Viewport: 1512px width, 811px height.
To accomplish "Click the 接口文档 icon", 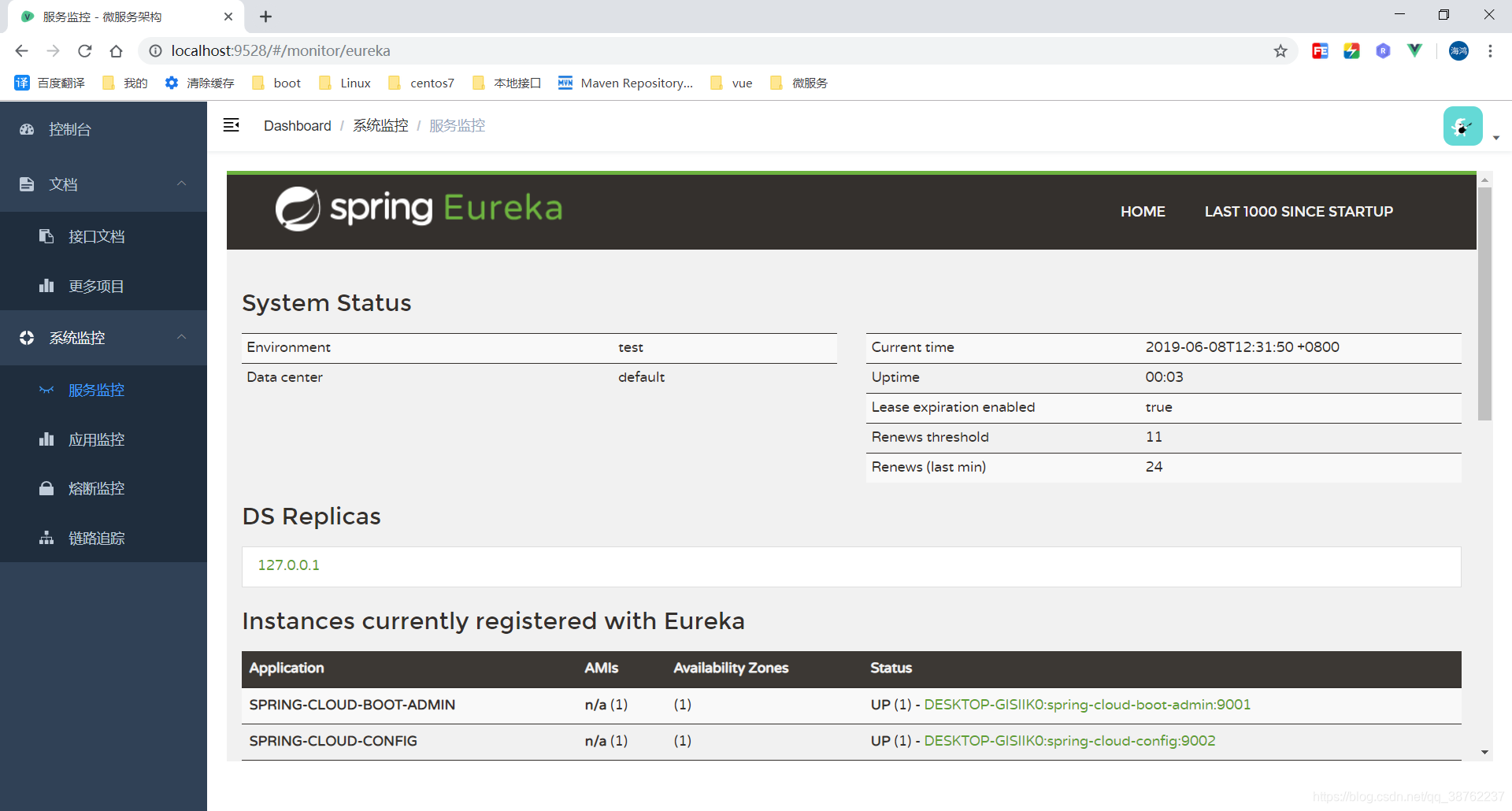I will click(46, 236).
